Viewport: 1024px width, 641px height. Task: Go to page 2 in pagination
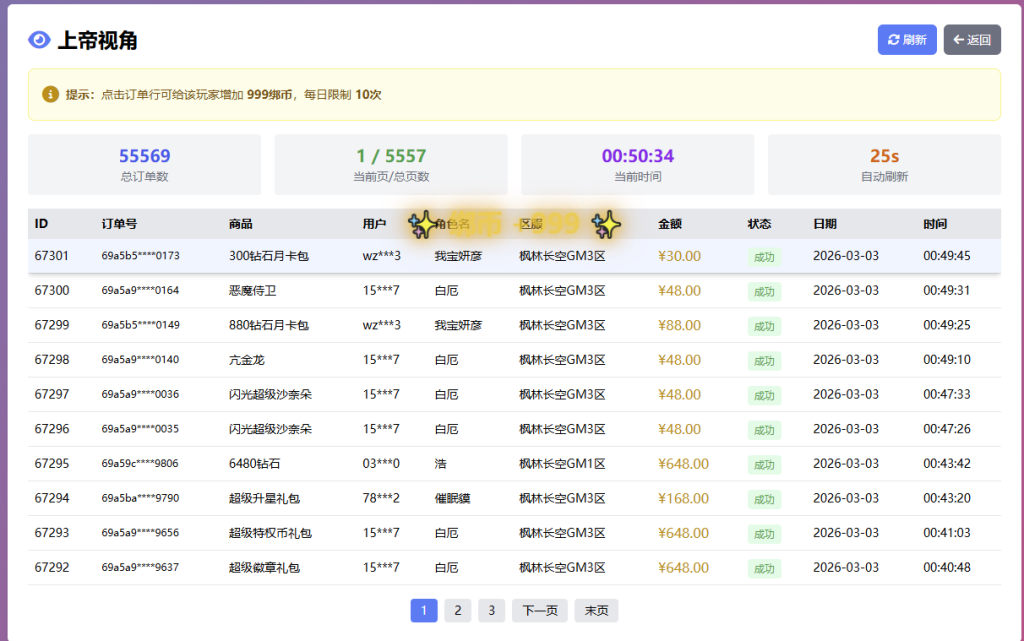[x=457, y=610]
